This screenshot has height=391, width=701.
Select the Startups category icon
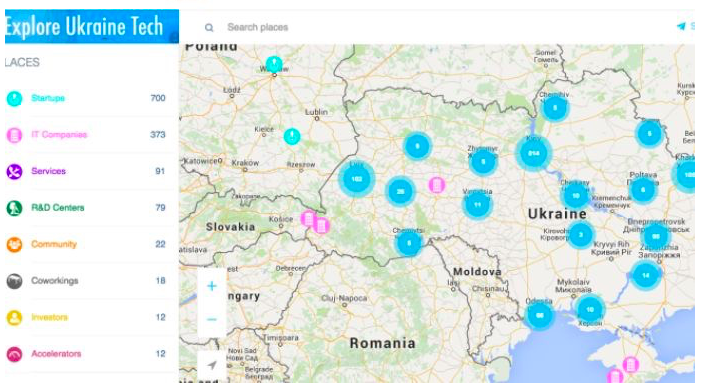(x=14, y=98)
